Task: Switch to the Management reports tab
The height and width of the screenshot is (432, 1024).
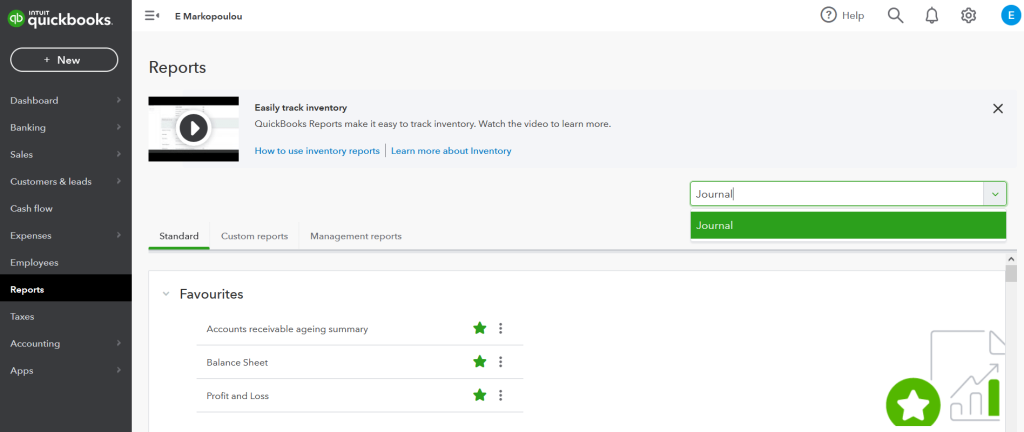Action: (356, 236)
